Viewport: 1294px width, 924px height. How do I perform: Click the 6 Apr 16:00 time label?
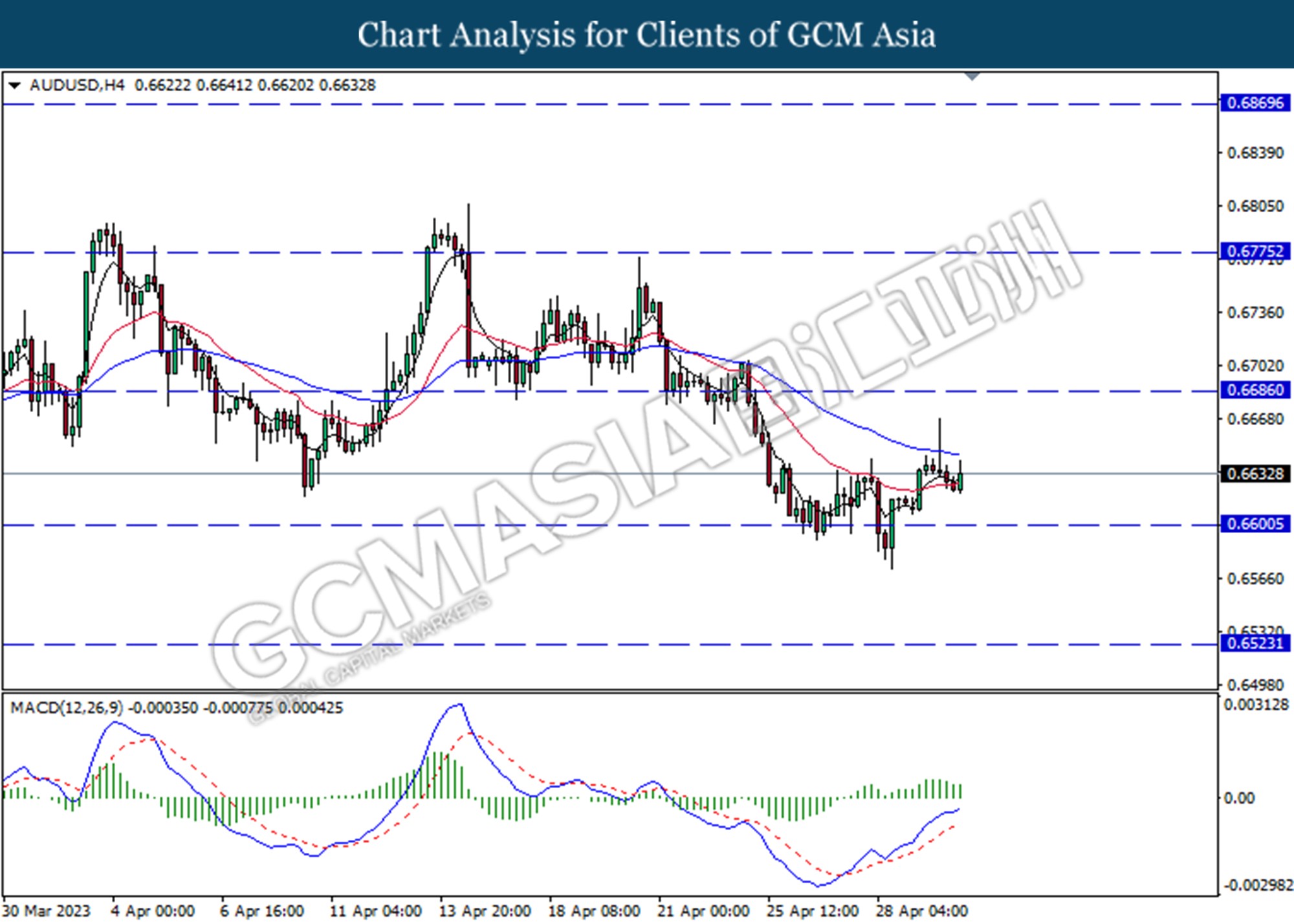click(262, 911)
